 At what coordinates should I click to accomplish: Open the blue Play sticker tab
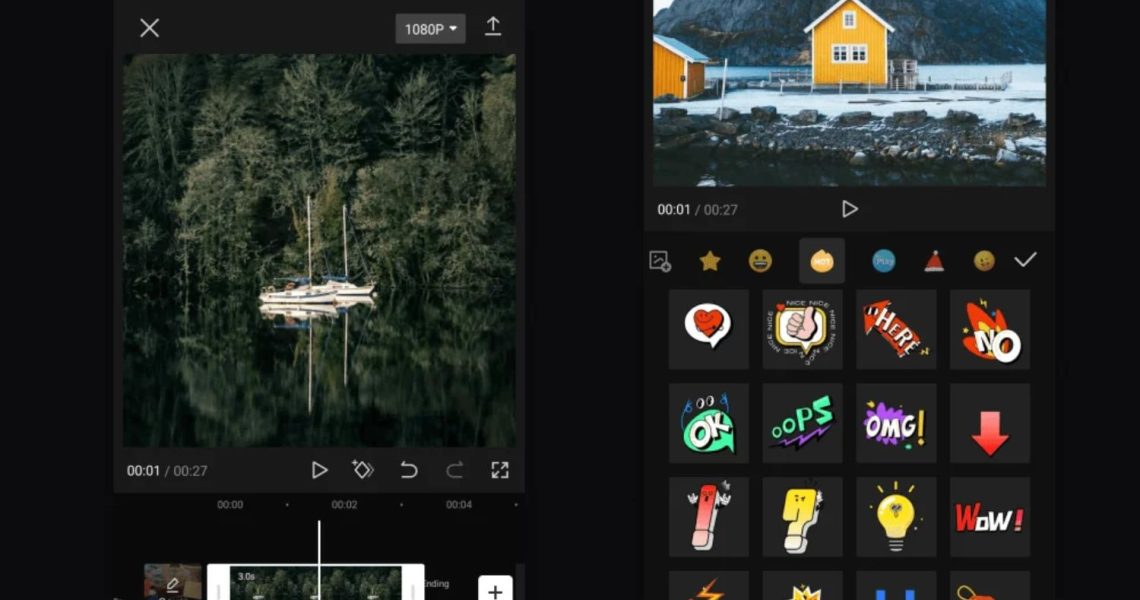(883, 260)
